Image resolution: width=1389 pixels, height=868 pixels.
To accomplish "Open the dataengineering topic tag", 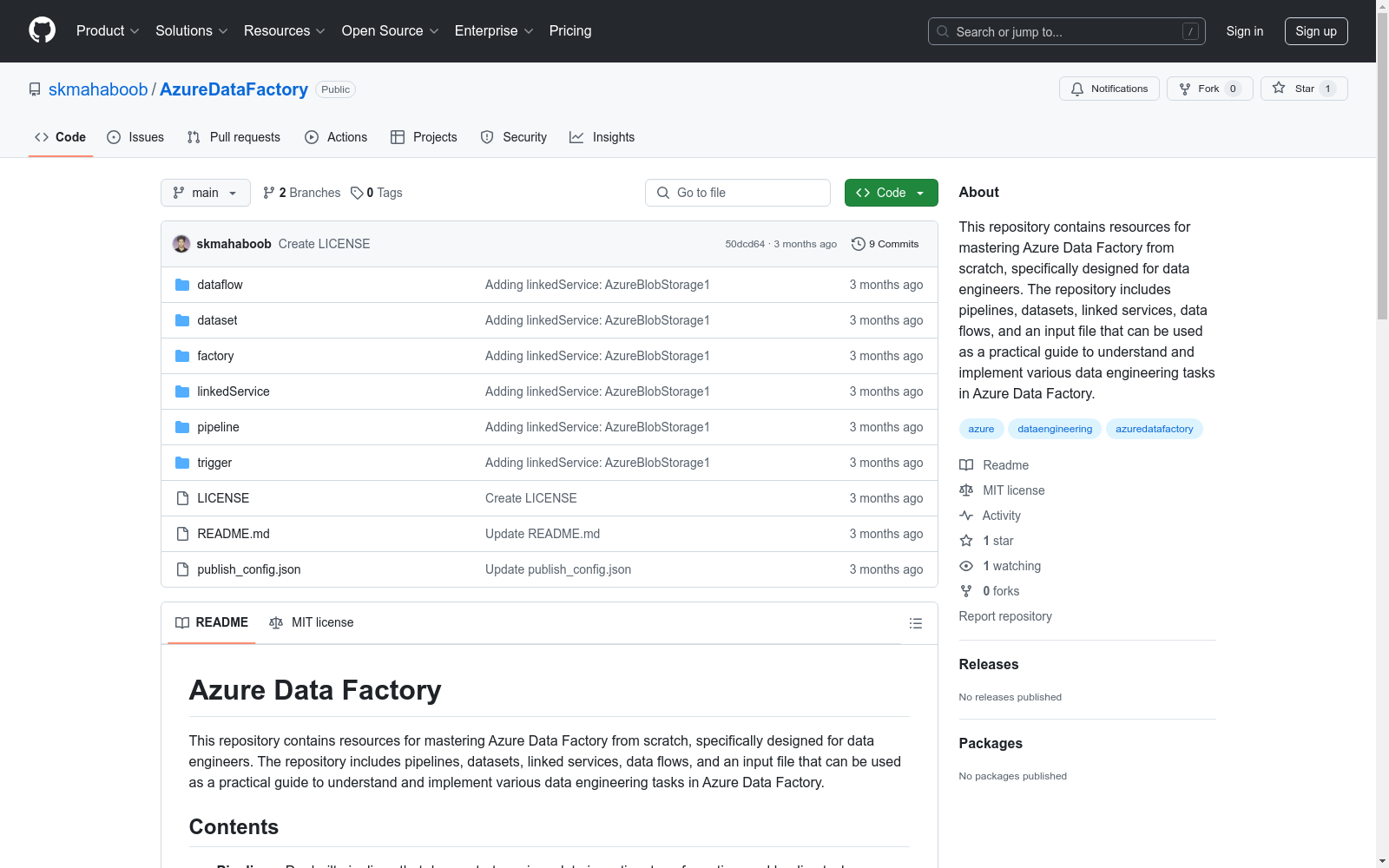I will point(1055,429).
